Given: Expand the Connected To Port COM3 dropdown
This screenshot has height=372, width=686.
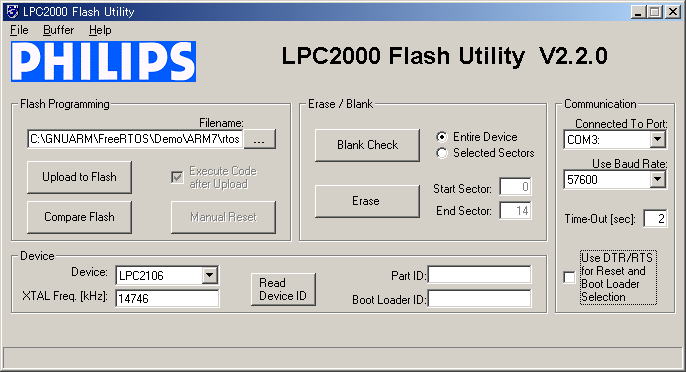Looking at the screenshot, I should (657, 140).
